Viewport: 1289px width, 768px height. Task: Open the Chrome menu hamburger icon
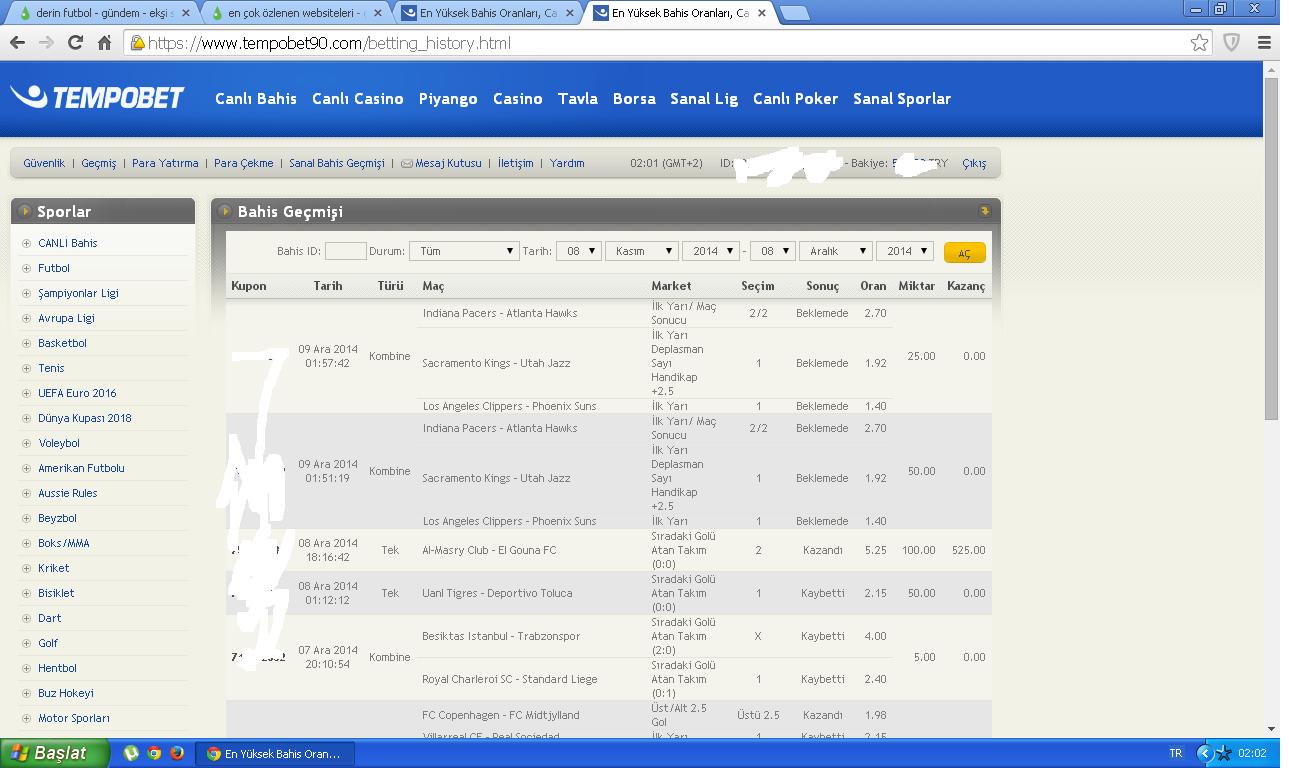1264,43
